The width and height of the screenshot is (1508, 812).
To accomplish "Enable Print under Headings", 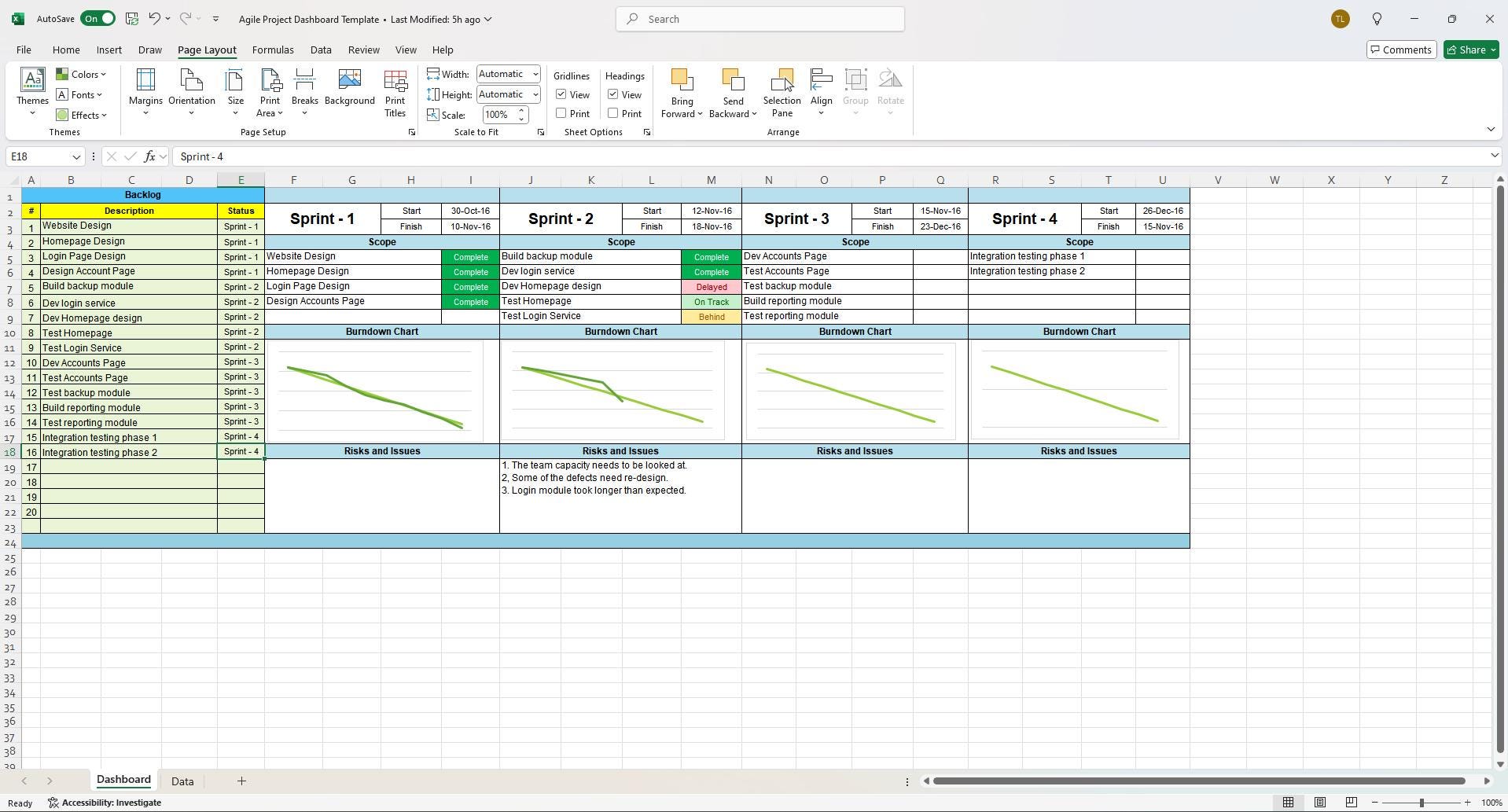I will 612,113.
